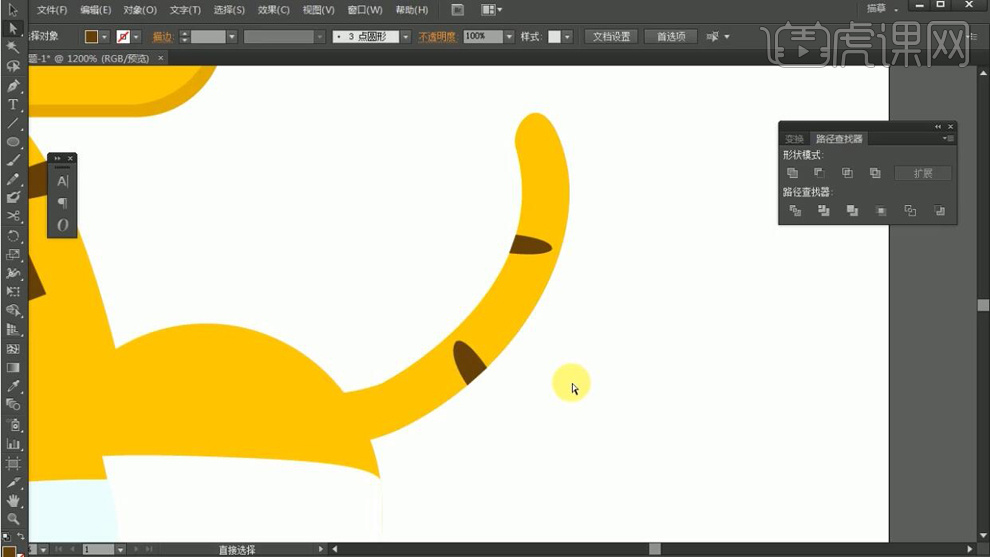Collapse the Pathfinder panel with double arrows
This screenshot has width=990, height=557.
(x=938, y=127)
